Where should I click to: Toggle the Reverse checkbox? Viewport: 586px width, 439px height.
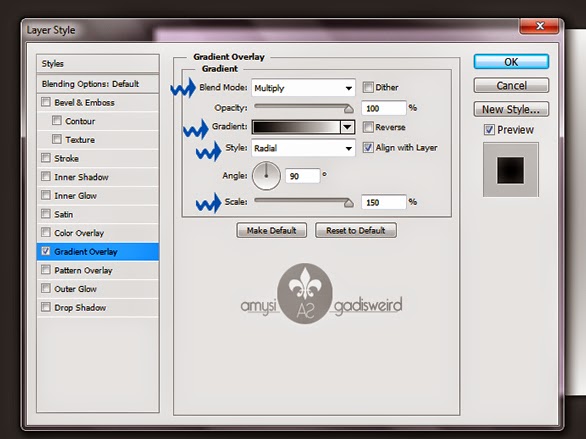(x=368, y=127)
